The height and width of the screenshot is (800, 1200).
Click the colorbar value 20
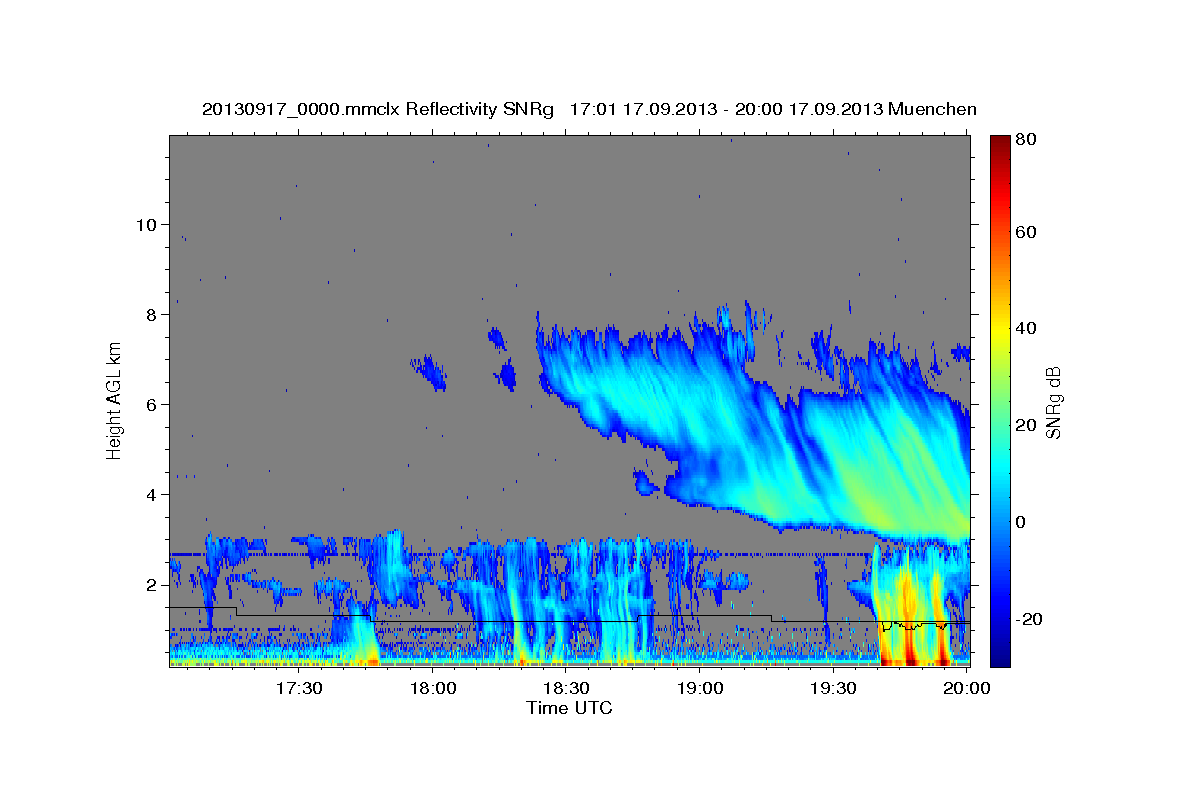(x=1028, y=425)
